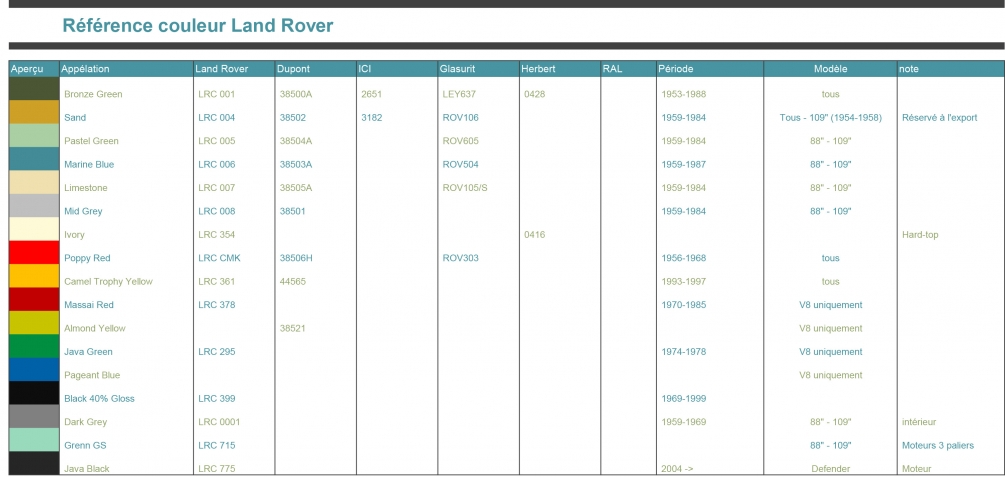Select the Limestone color swatch
The height and width of the screenshot is (477, 1005).
click(34, 182)
